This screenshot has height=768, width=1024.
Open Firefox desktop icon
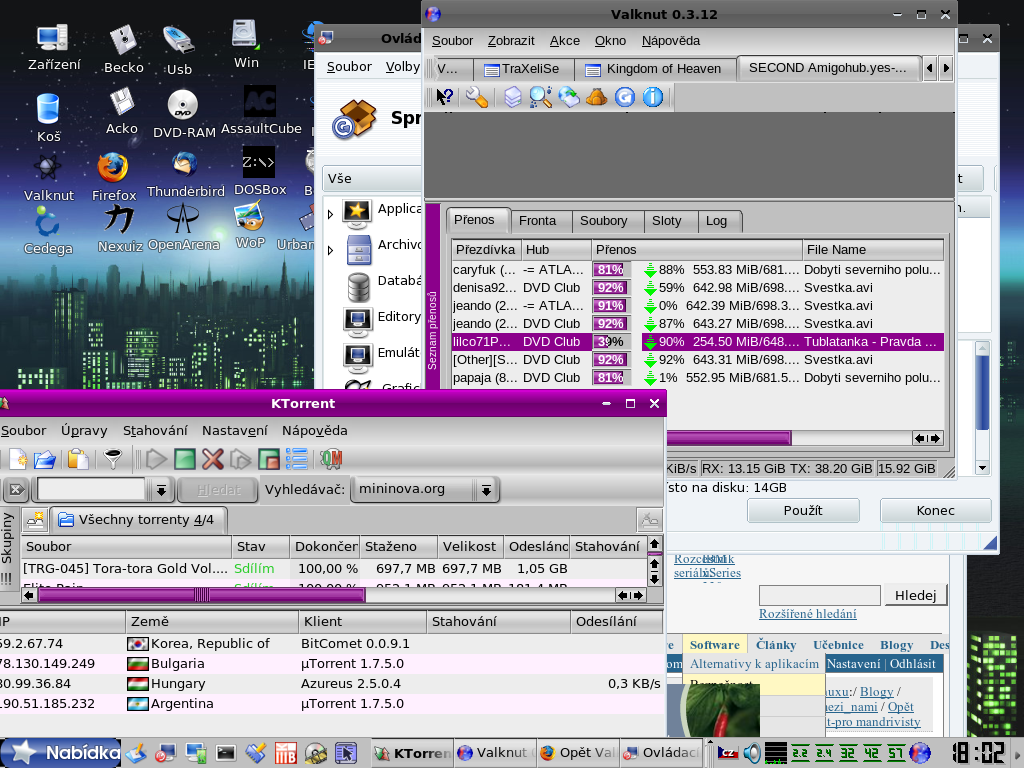114,176
